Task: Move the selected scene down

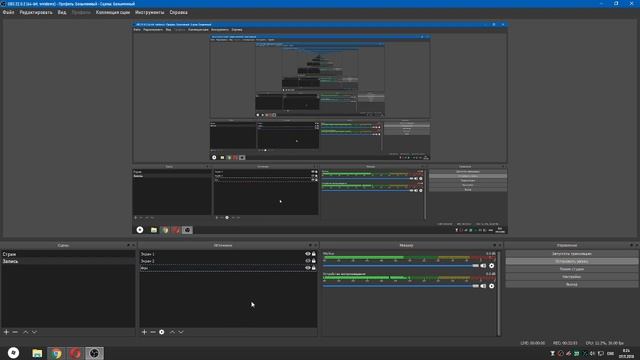Action: 34,332
